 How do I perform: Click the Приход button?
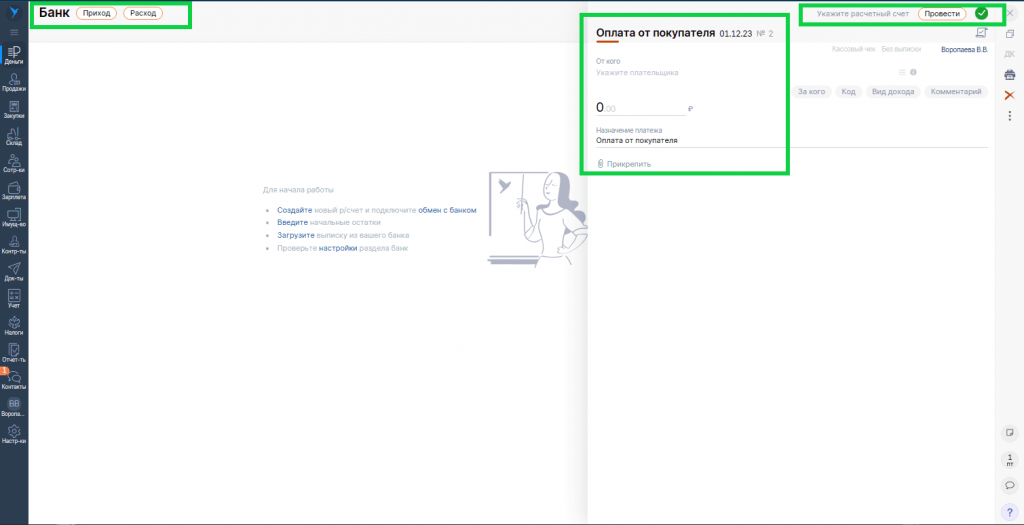(x=97, y=14)
